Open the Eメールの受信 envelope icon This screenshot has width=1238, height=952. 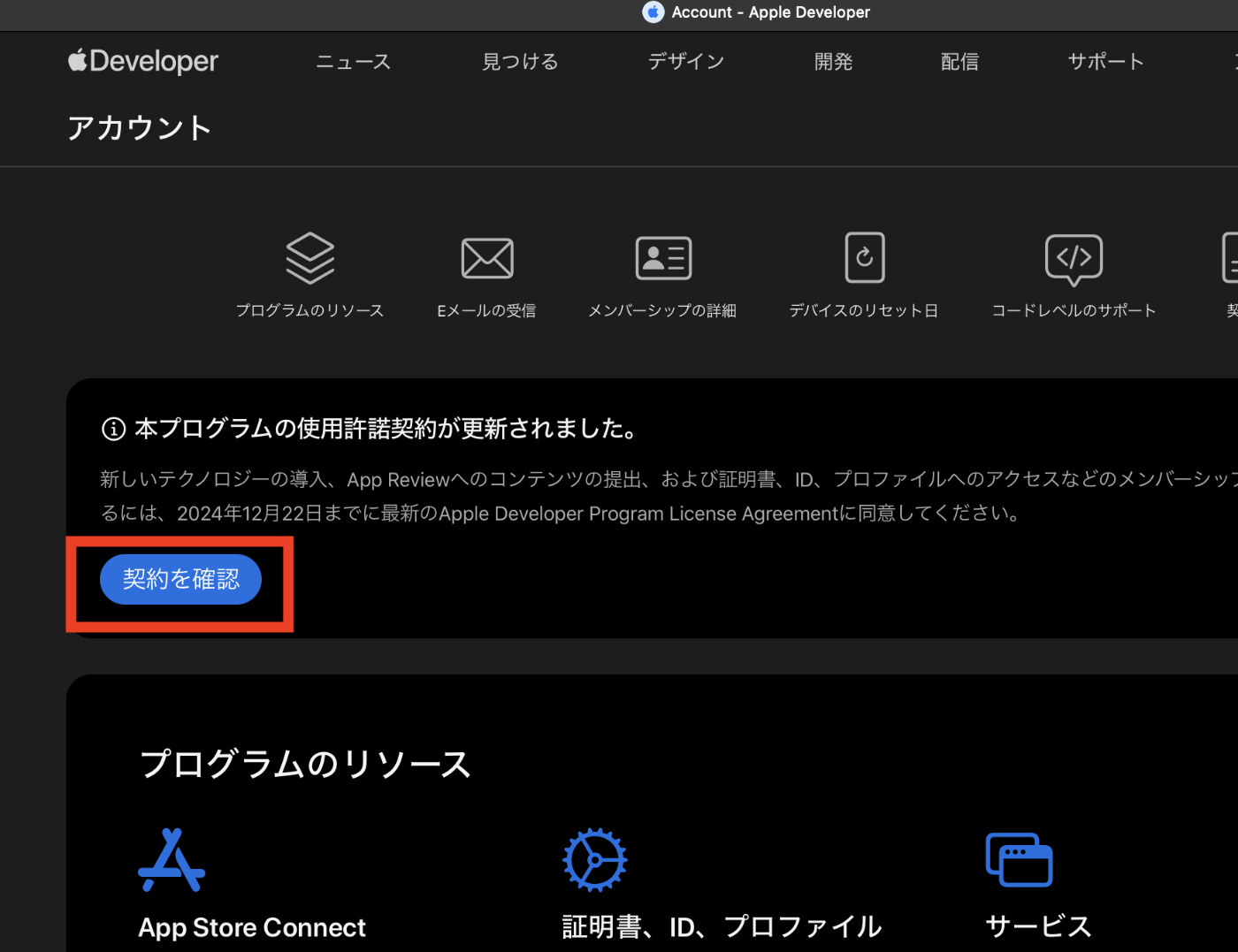(487, 258)
